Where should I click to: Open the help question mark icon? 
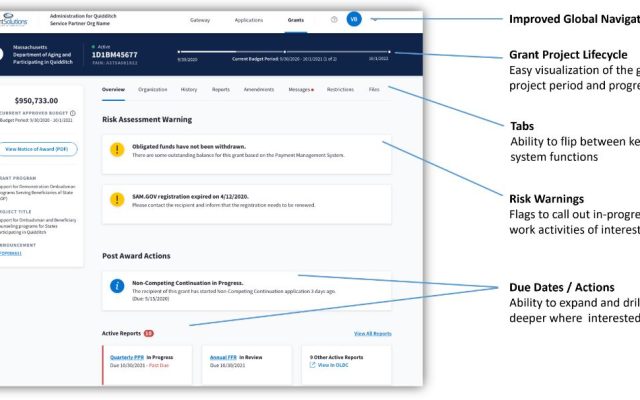(x=334, y=20)
